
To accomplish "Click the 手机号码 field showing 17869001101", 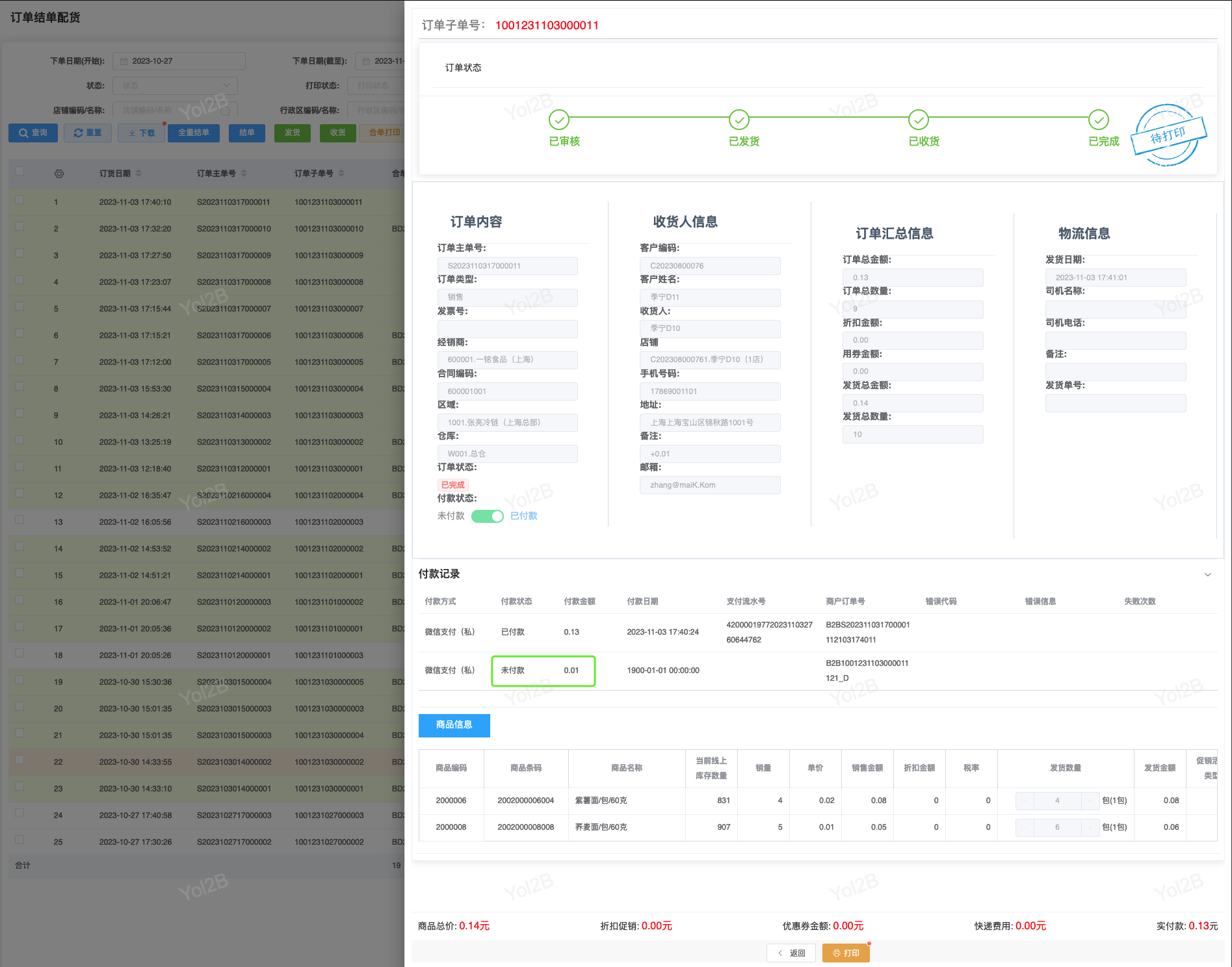I will (710, 391).
